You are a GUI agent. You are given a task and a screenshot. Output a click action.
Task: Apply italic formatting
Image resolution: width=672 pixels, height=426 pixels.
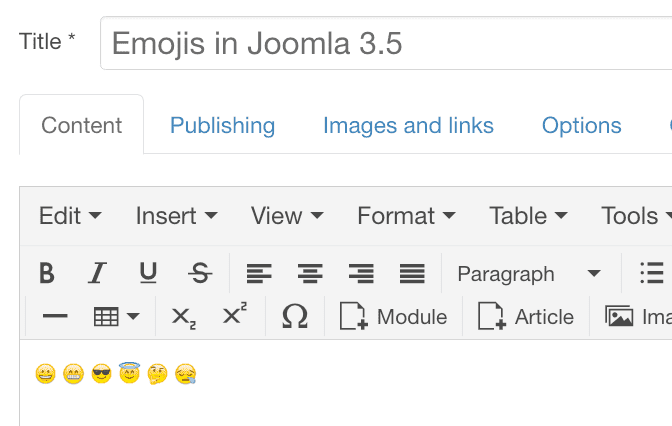point(97,273)
